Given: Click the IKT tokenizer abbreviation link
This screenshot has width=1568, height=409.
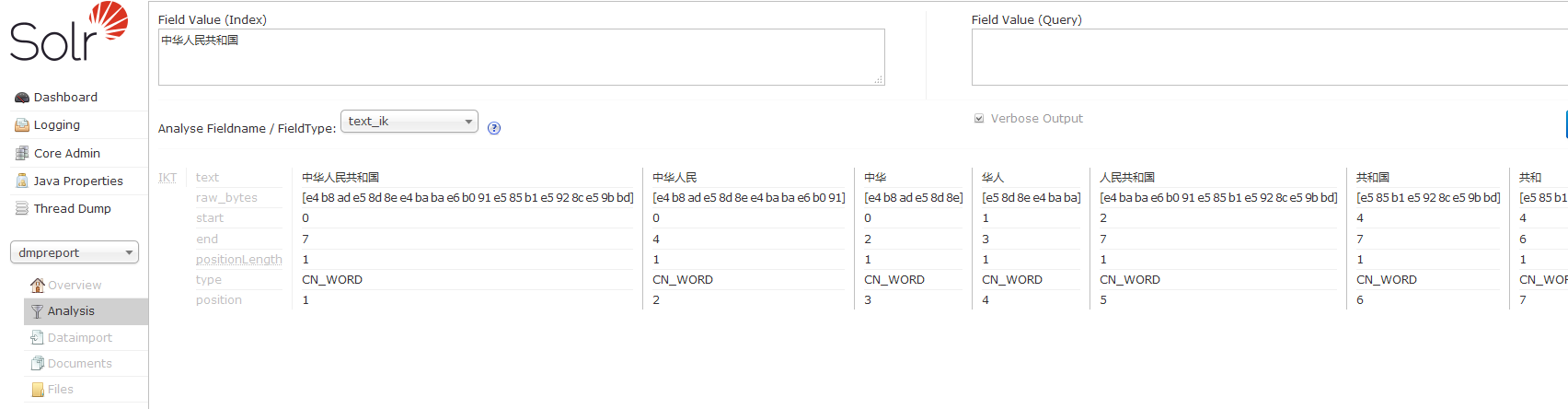Looking at the screenshot, I should coord(167,178).
